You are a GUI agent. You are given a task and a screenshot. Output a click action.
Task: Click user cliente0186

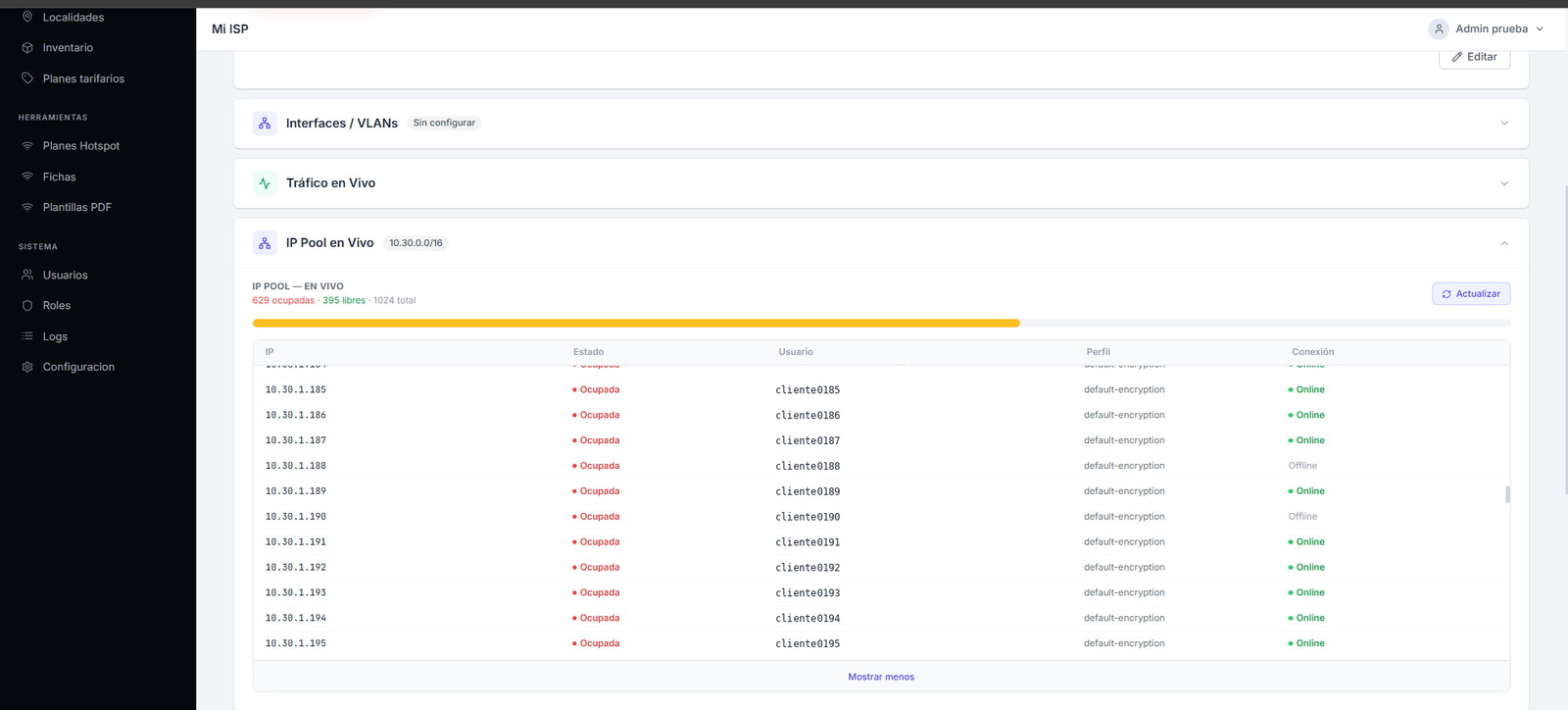pyautogui.click(x=808, y=416)
